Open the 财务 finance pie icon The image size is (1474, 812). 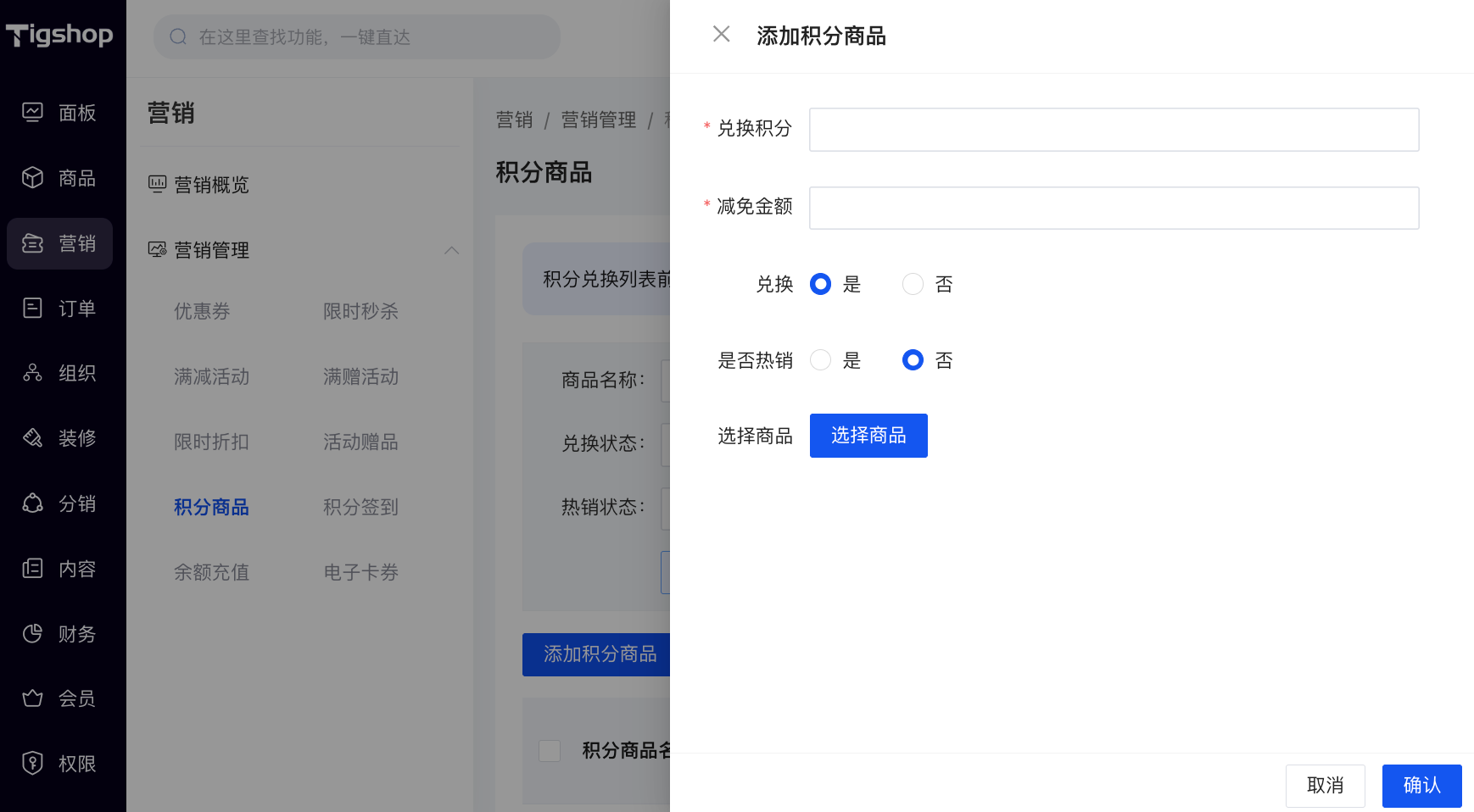(x=32, y=634)
